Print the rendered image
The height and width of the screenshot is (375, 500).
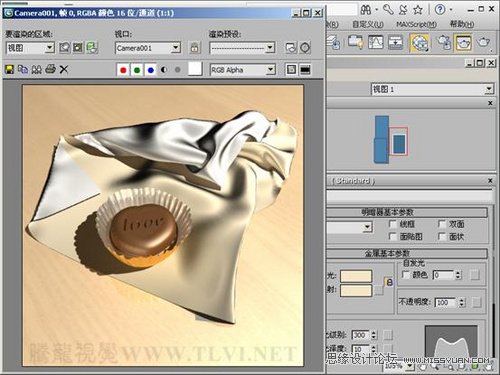click(x=50, y=69)
